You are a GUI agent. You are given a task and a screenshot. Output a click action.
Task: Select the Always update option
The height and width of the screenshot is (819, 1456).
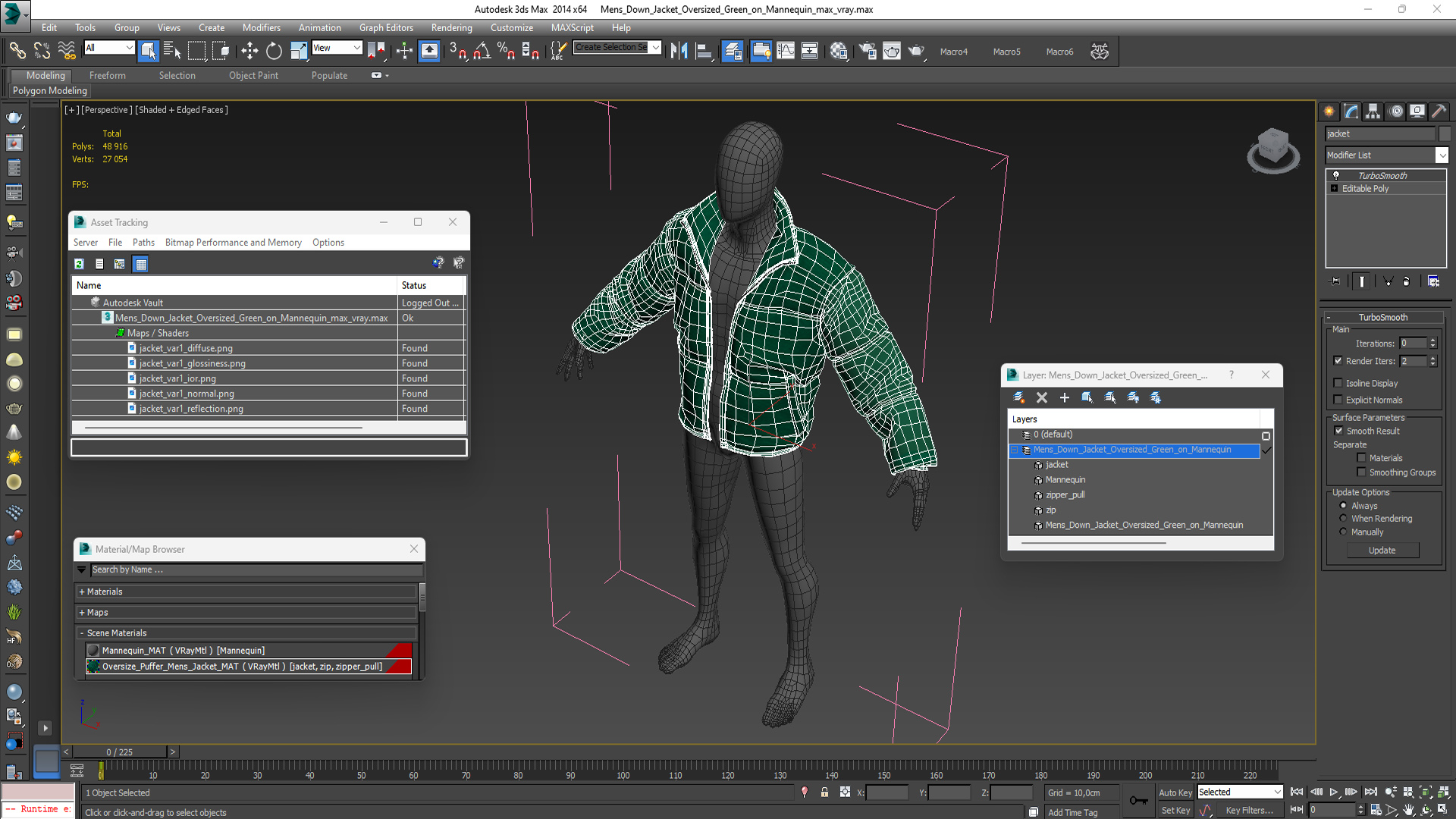pos(1344,506)
